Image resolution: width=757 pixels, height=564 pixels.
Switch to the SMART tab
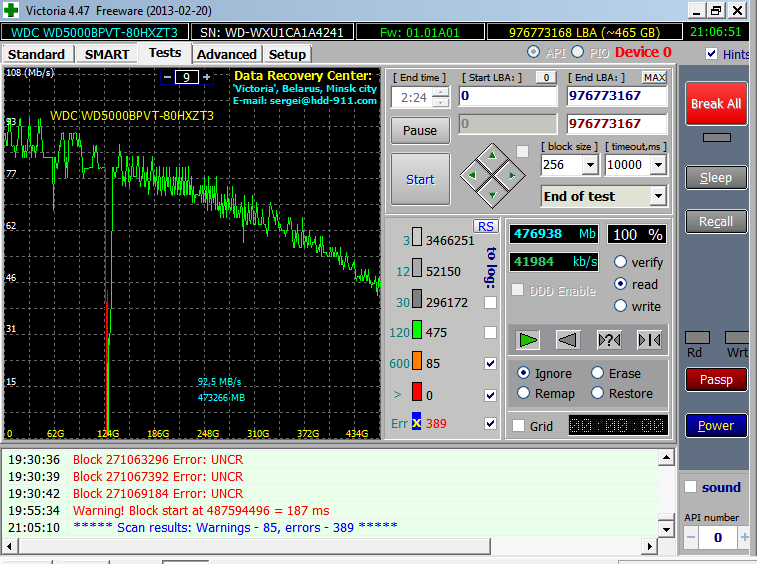pyautogui.click(x=107, y=54)
